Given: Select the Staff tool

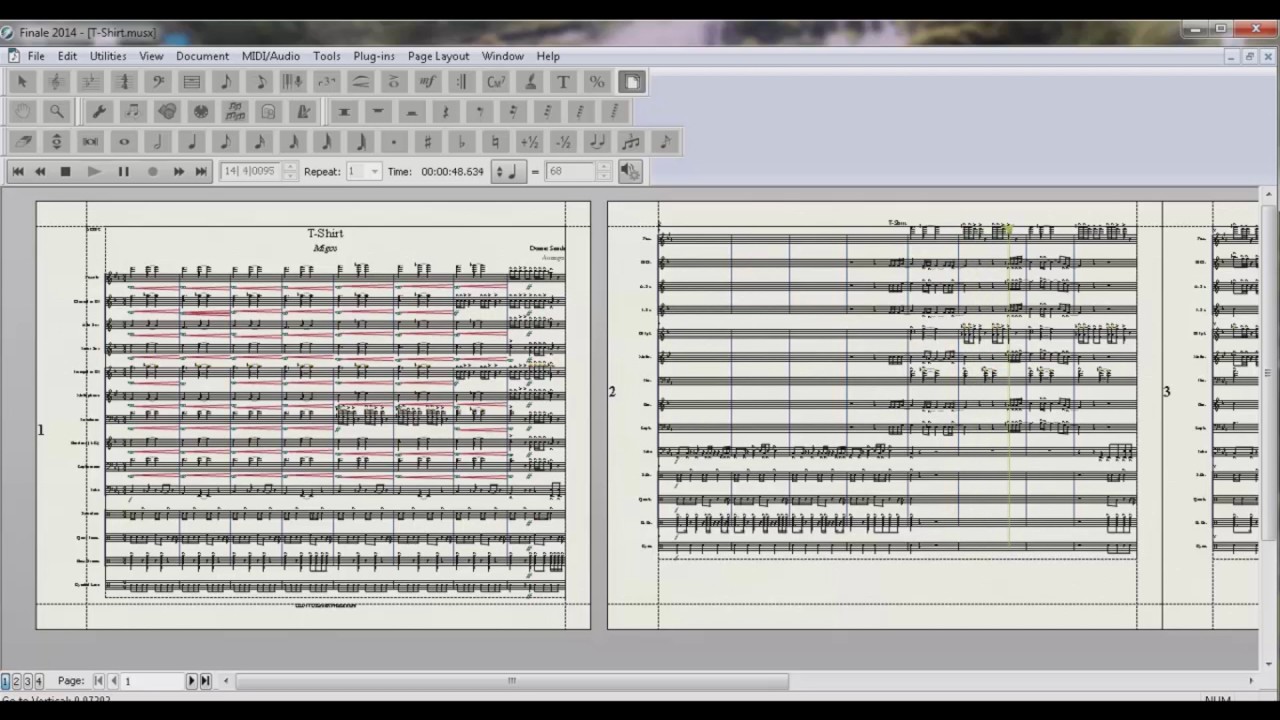Looking at the screenshot, I should (56, 82).
